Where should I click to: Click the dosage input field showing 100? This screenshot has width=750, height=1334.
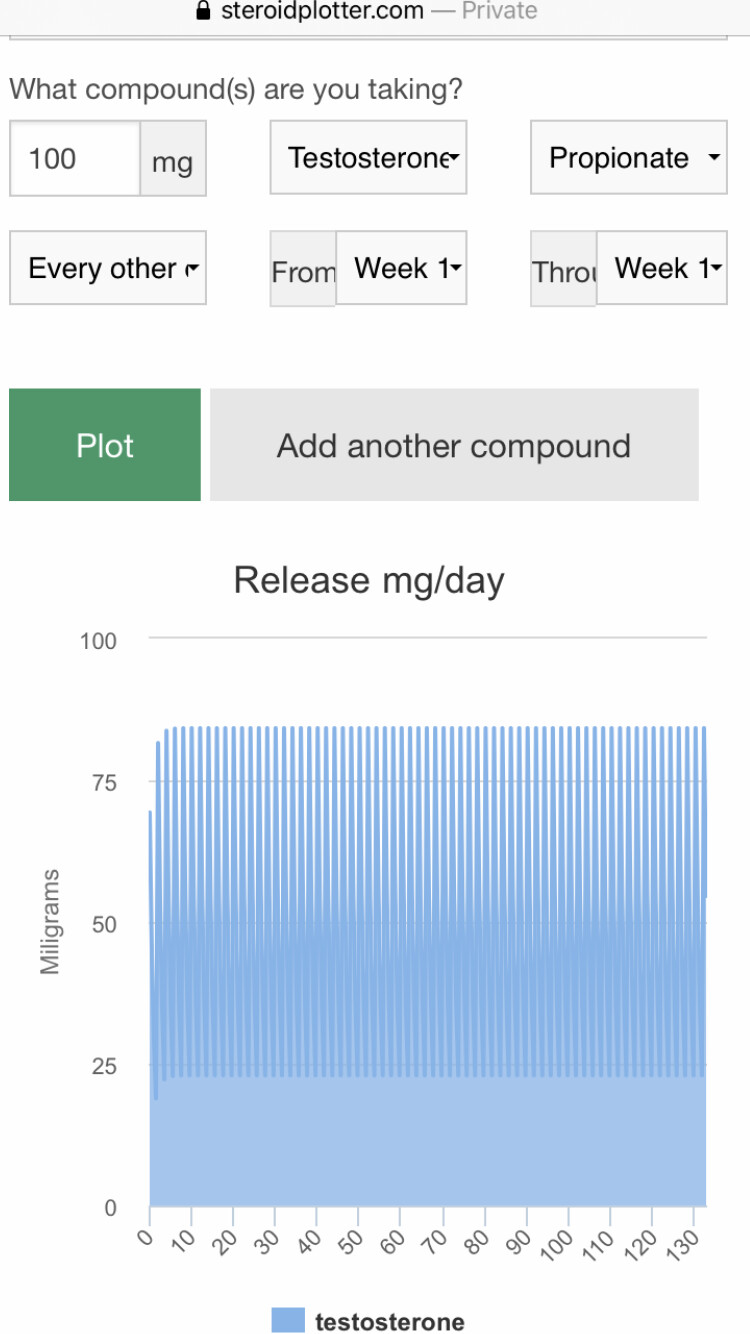75,159
